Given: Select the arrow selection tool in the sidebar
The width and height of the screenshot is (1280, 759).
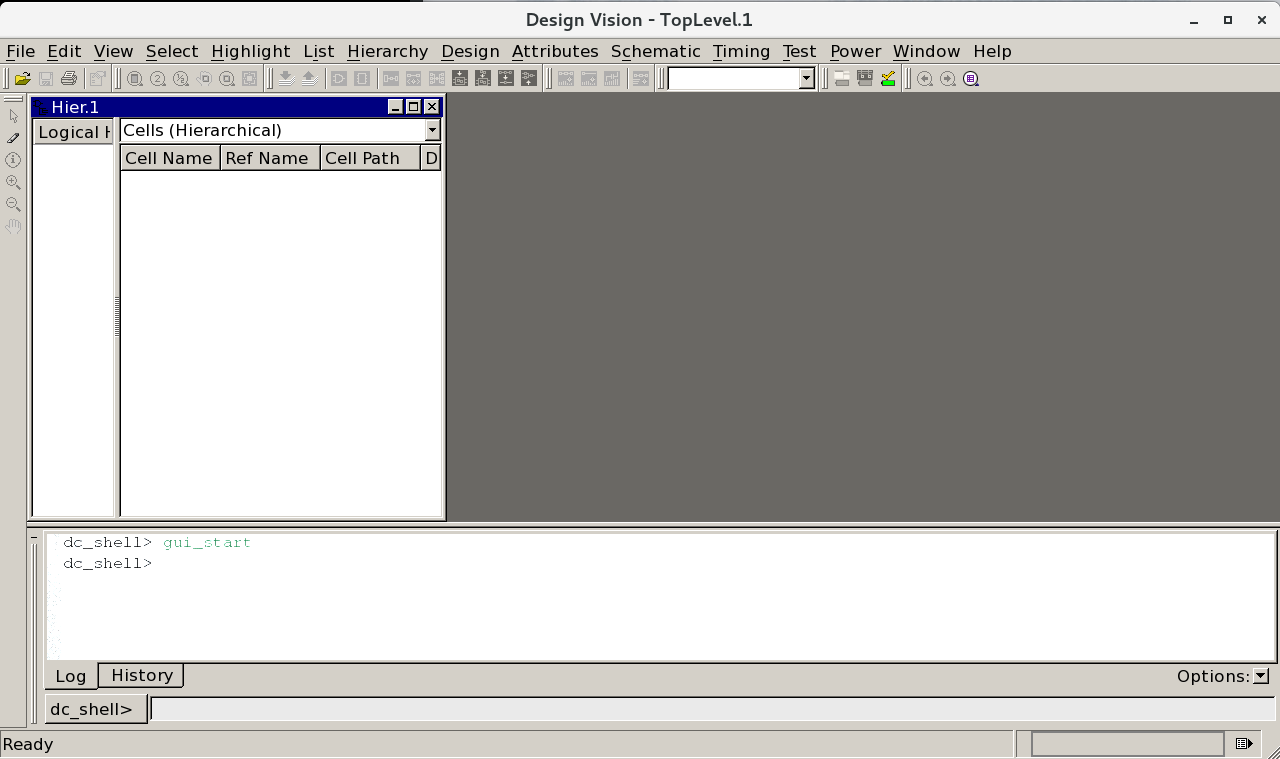Looking at the screenshot, I should point(13,115).
